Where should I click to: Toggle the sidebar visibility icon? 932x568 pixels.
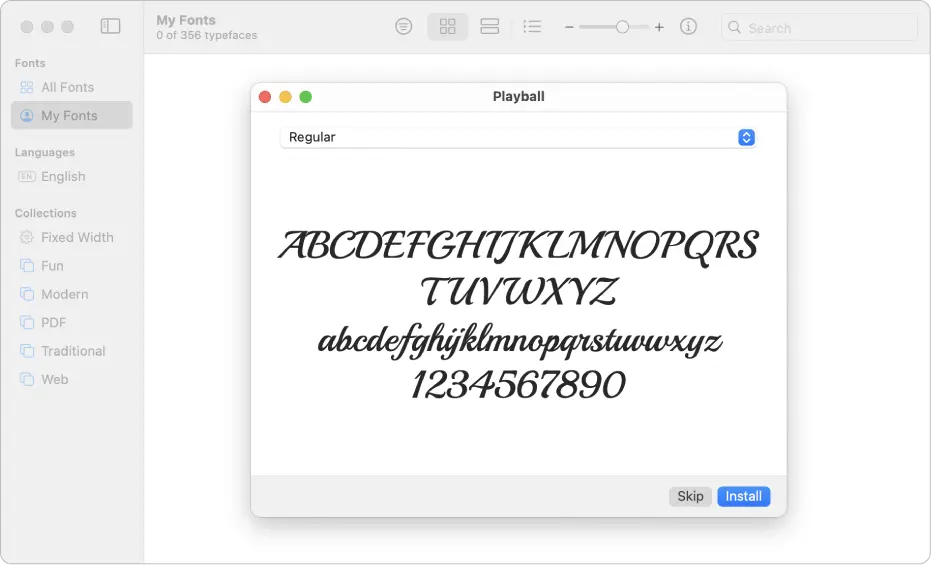click(111, 27)
